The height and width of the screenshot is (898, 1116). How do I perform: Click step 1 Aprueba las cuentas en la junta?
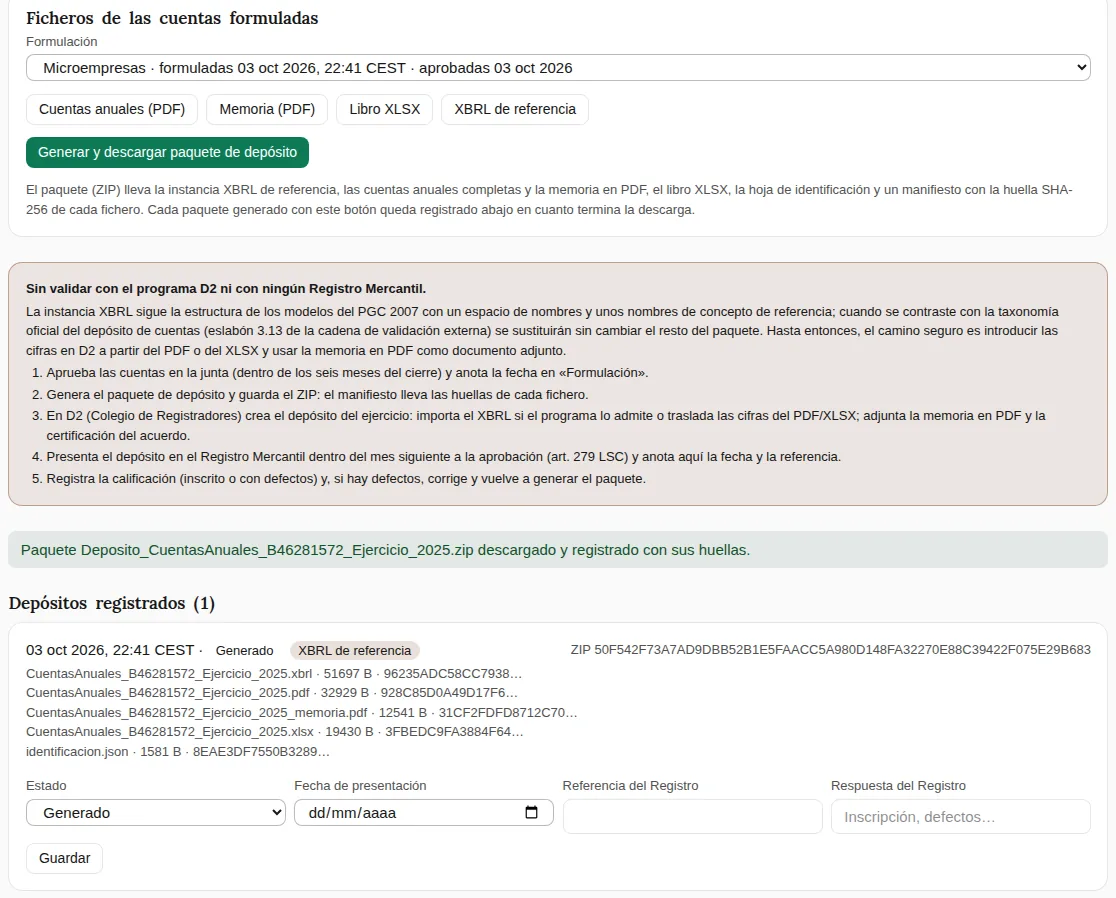(x=347, y=373)
